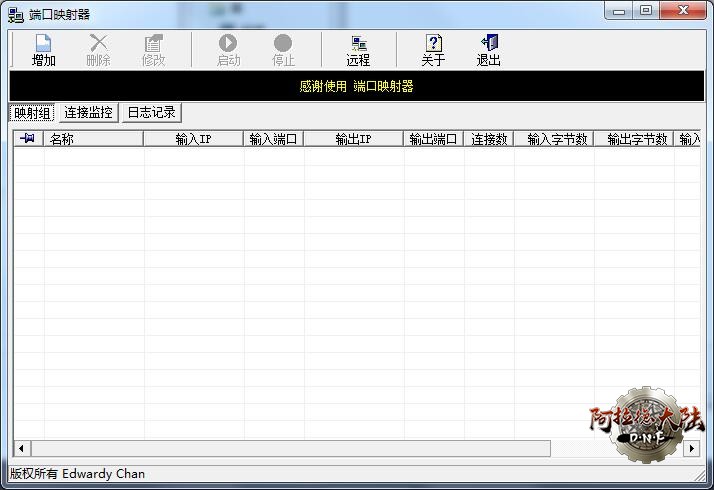Screen dimensions: 714x490
Task: Open the 关于 (About) help icon
Action: tap(433, 44)
